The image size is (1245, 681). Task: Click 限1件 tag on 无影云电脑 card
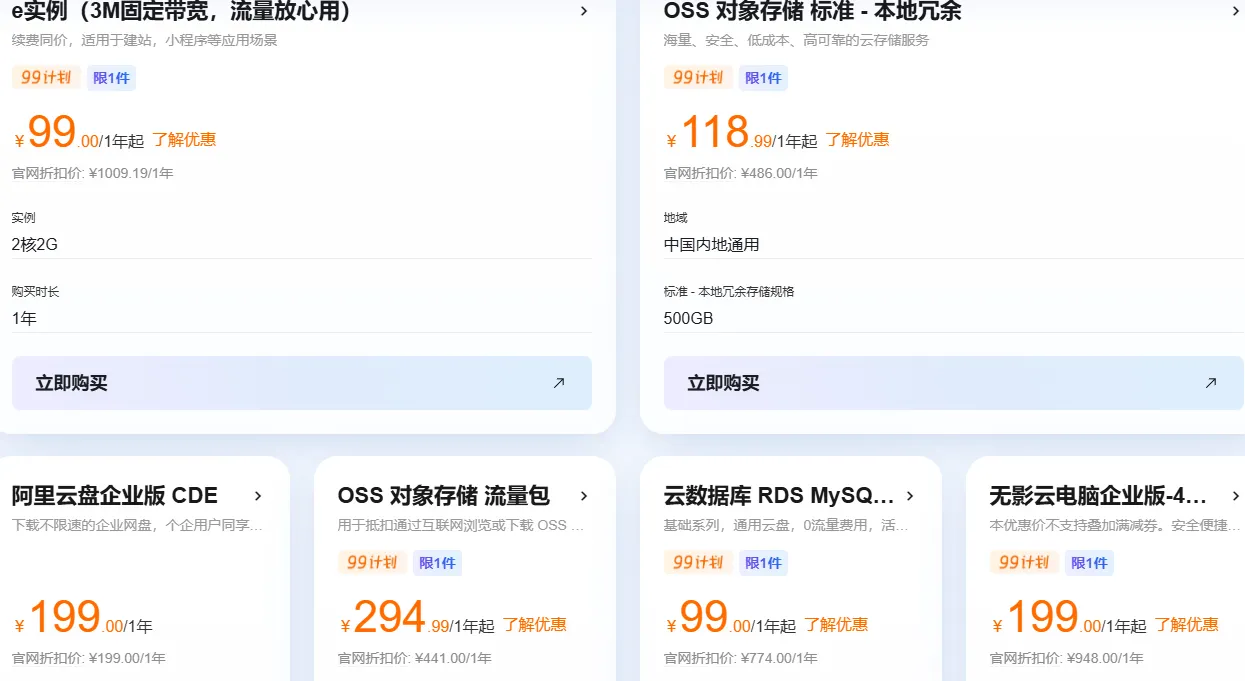(1089, 563)
